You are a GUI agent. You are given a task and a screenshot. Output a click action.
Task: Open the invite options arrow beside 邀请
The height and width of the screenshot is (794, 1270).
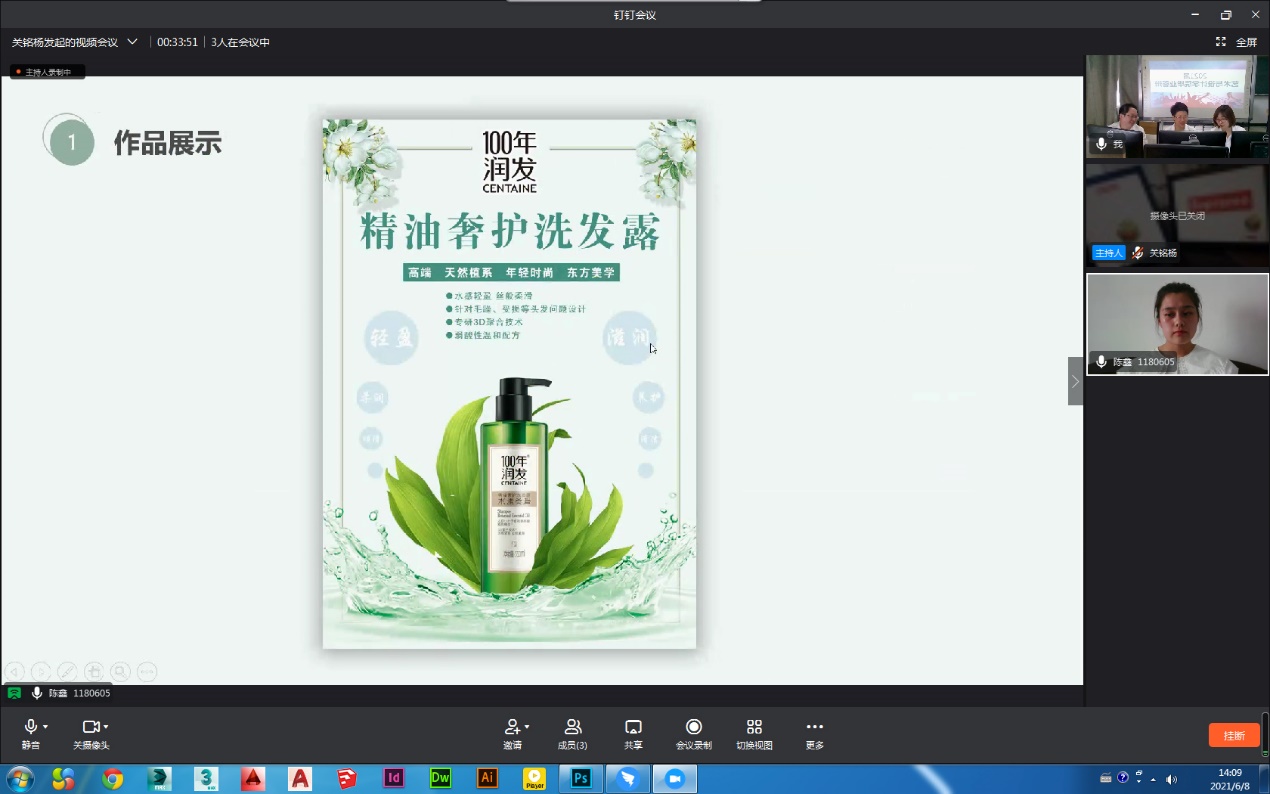(527, 727)
